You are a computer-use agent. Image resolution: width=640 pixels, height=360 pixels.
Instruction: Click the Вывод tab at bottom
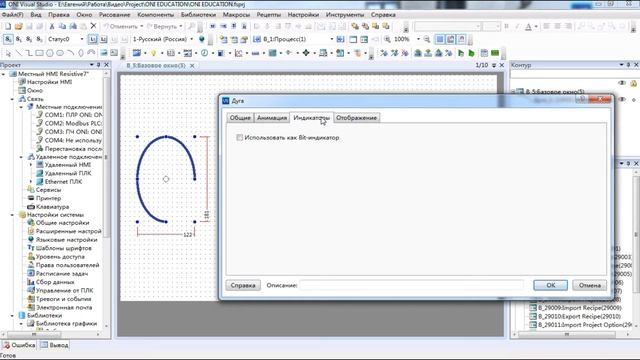(x=55, y=345)
